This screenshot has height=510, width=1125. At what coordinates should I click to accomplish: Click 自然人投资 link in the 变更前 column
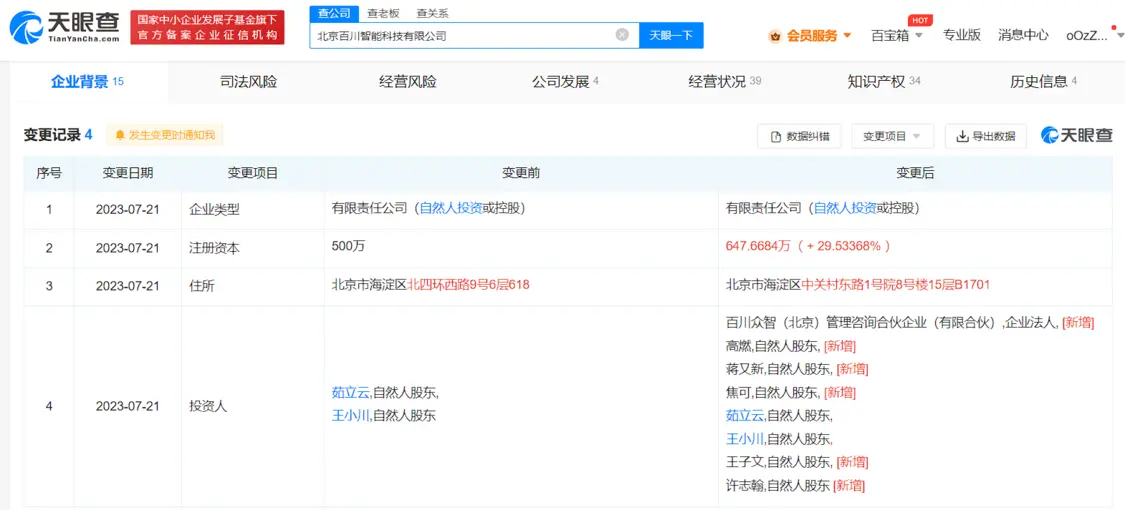[451, 209]
